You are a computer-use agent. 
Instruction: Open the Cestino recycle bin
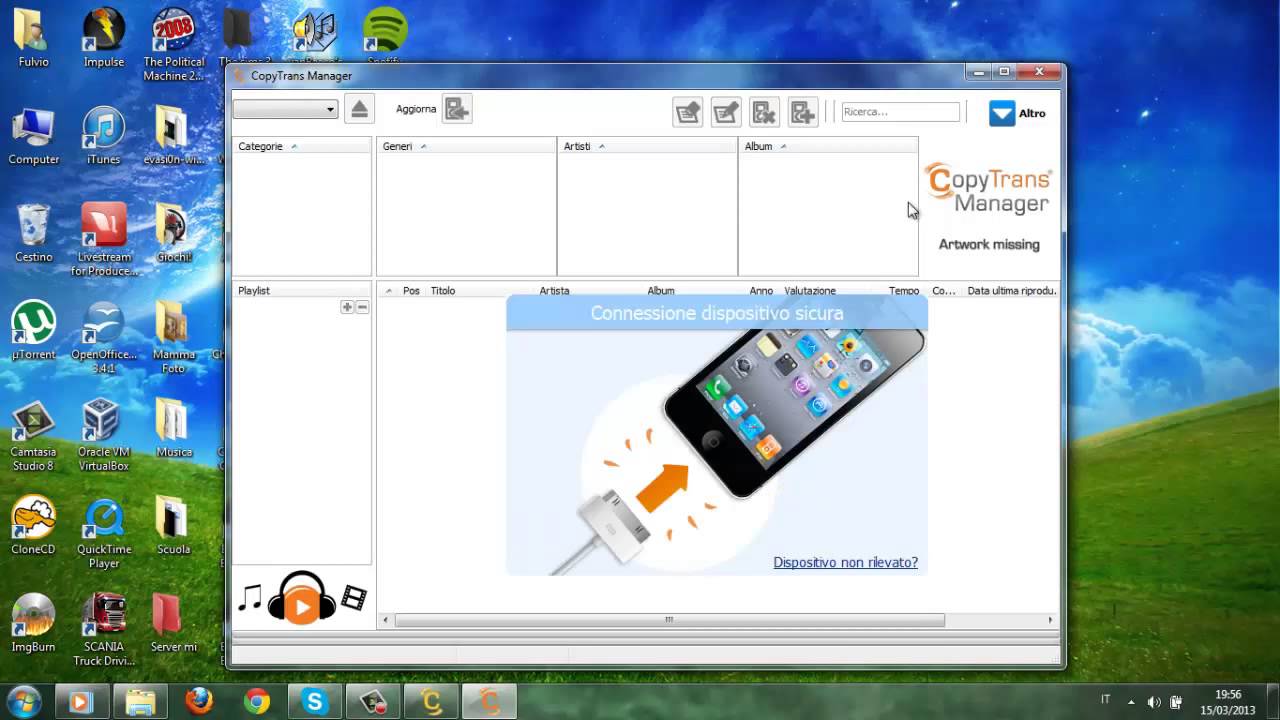pos(33,232)
